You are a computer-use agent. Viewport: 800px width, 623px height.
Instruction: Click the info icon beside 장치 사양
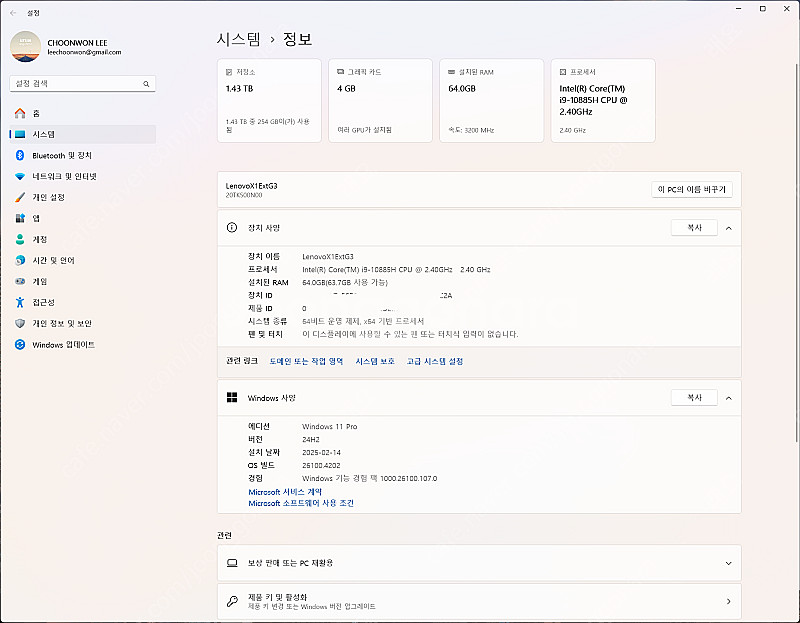pyautogui.click(x=232, y=228)
